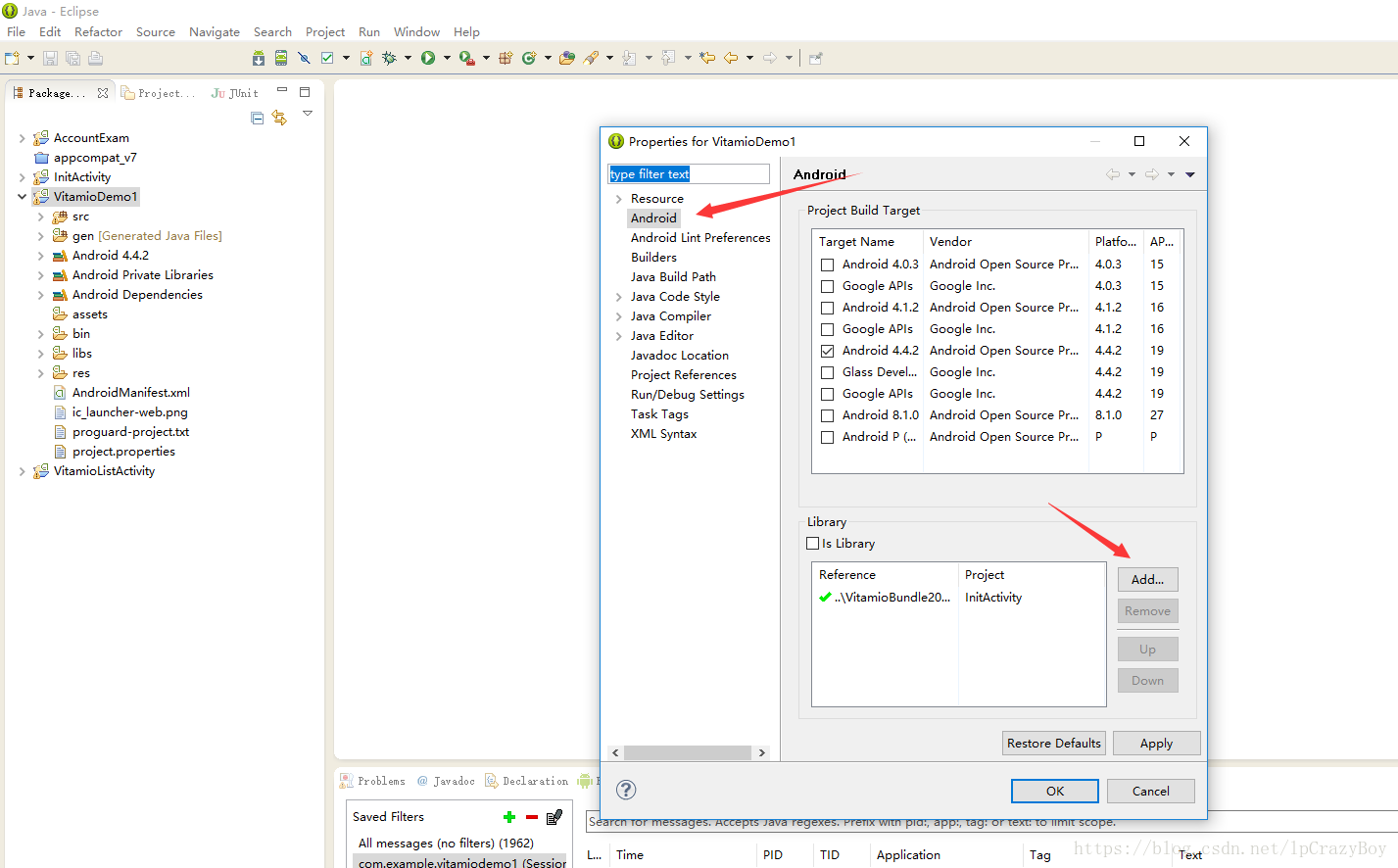Check the Android 8.1.0 target checkbox
The image size is (1398, 868).
(x=828, y=415)
